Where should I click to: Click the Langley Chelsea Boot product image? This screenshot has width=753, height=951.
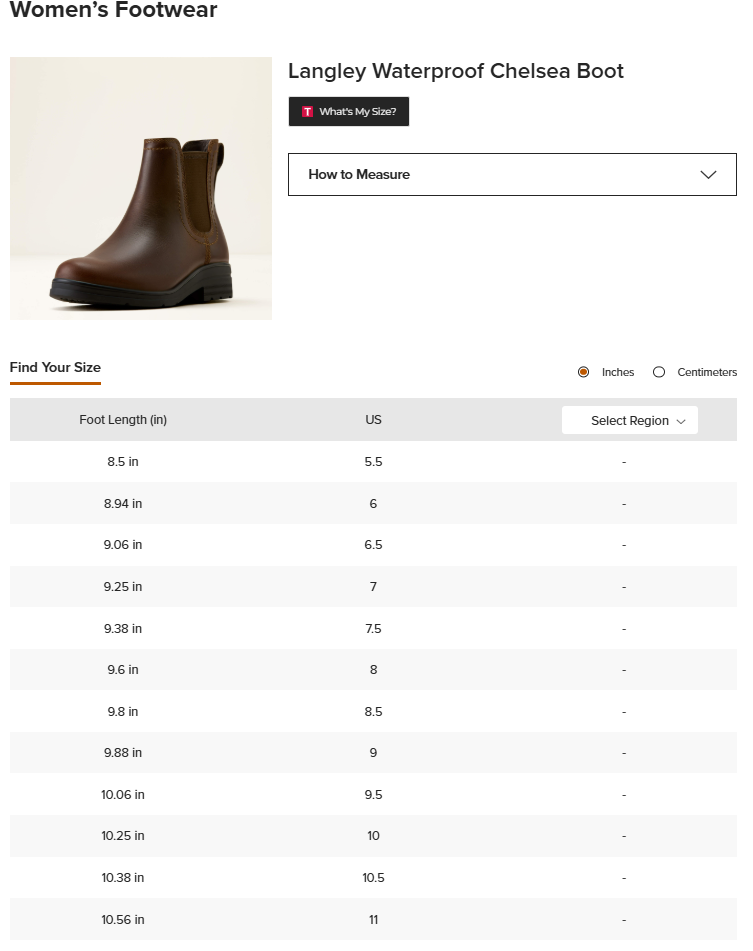(x=141, y=189)
